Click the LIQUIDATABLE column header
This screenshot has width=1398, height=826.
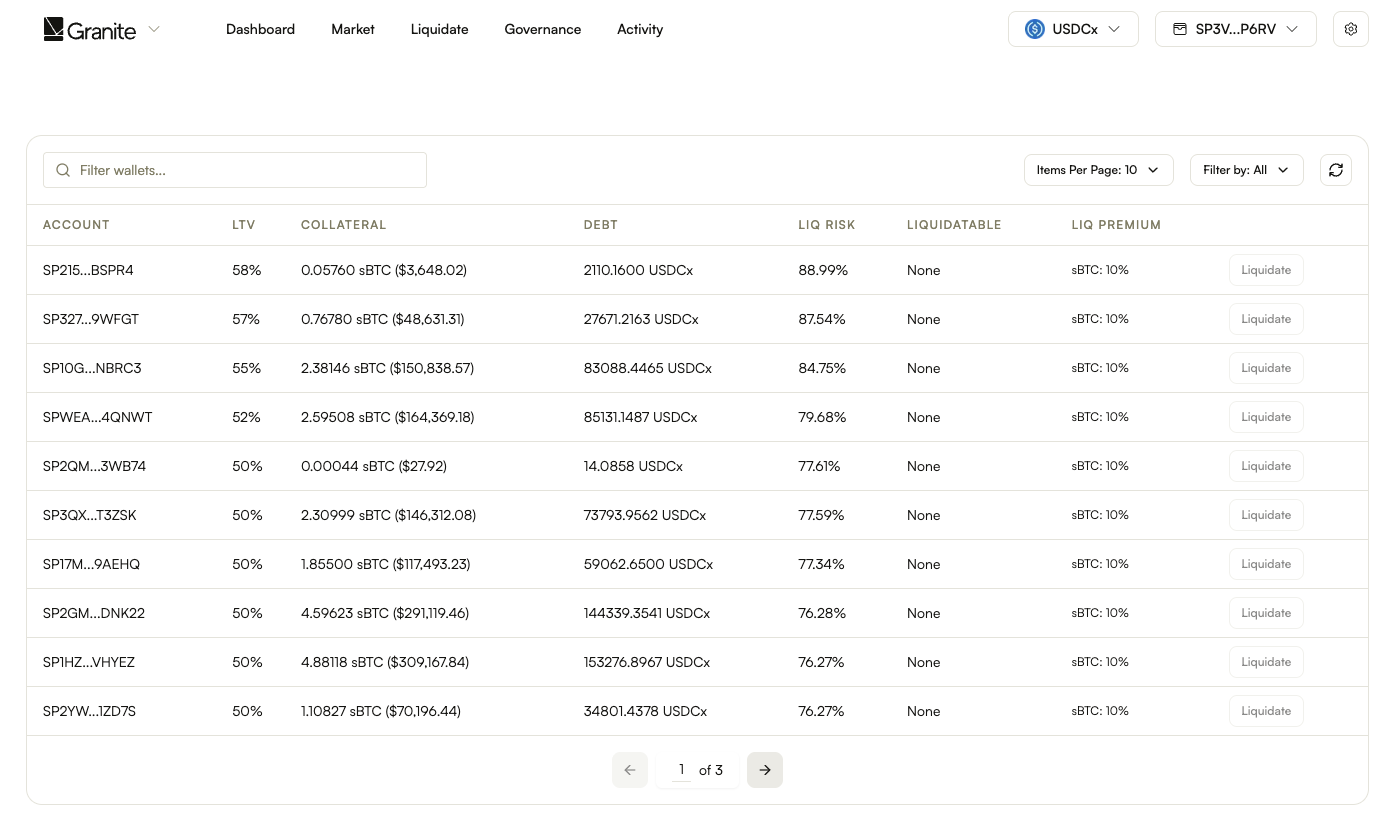[x=954, y=225]
